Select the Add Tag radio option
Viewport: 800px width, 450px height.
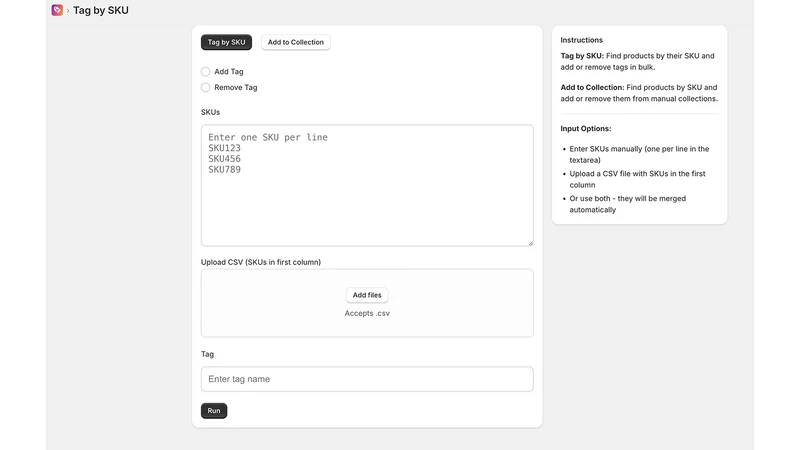205,71
